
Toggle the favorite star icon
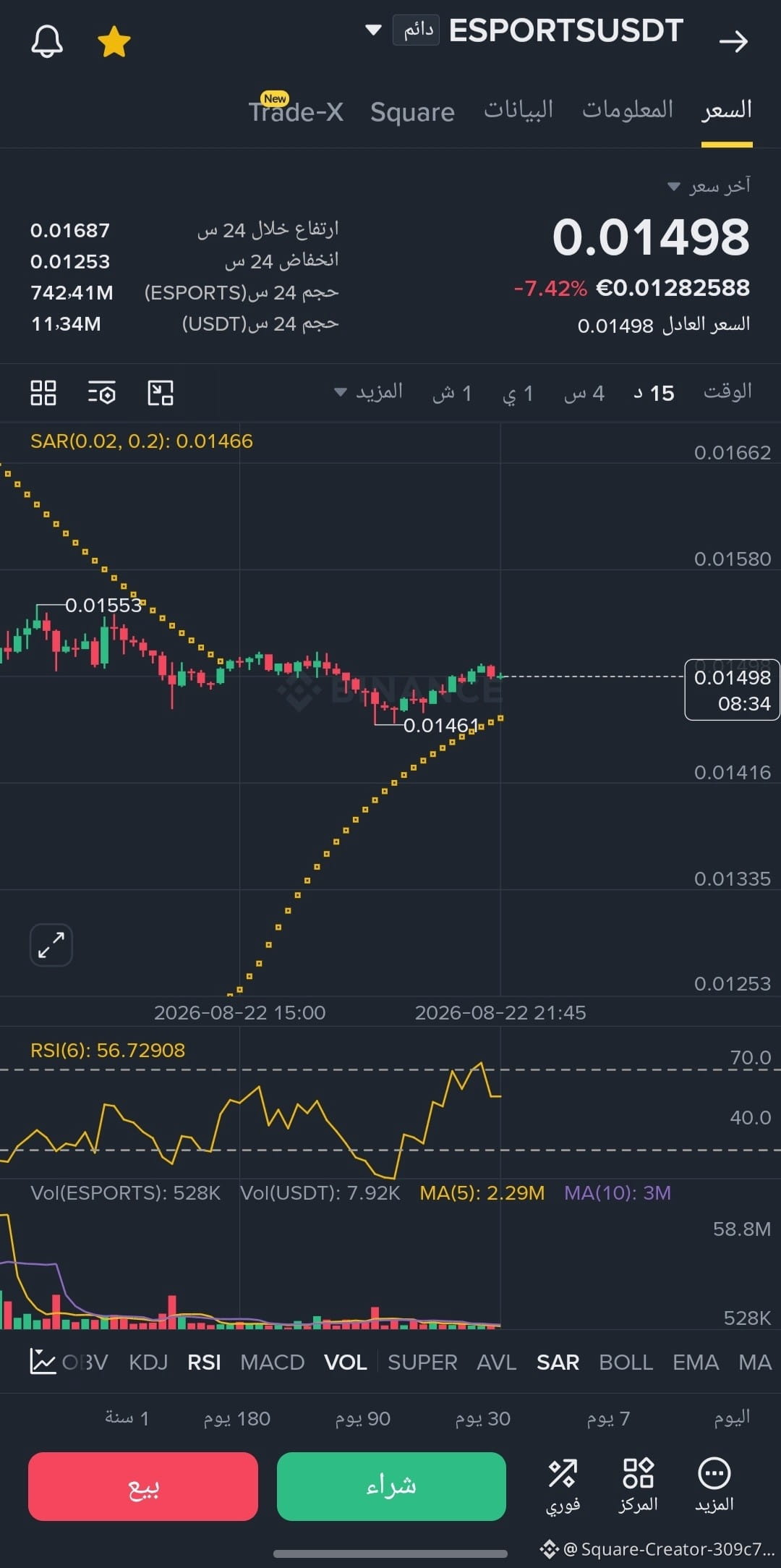click(x=114, y=42)
